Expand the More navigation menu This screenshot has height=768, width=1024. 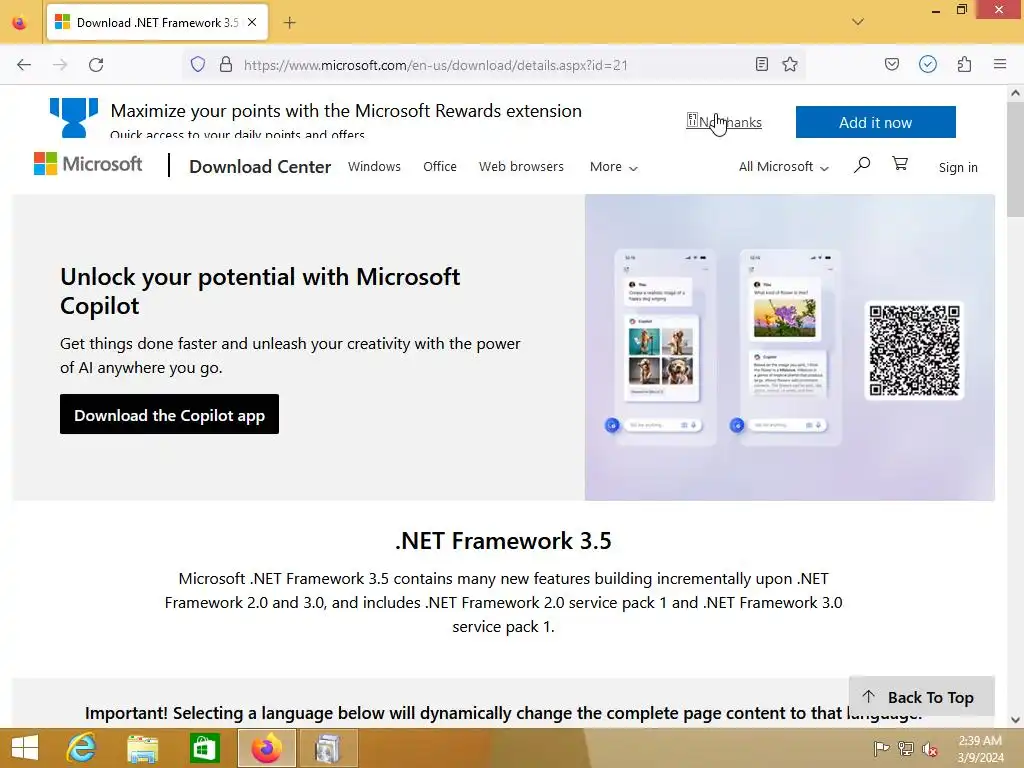[613, 167]
